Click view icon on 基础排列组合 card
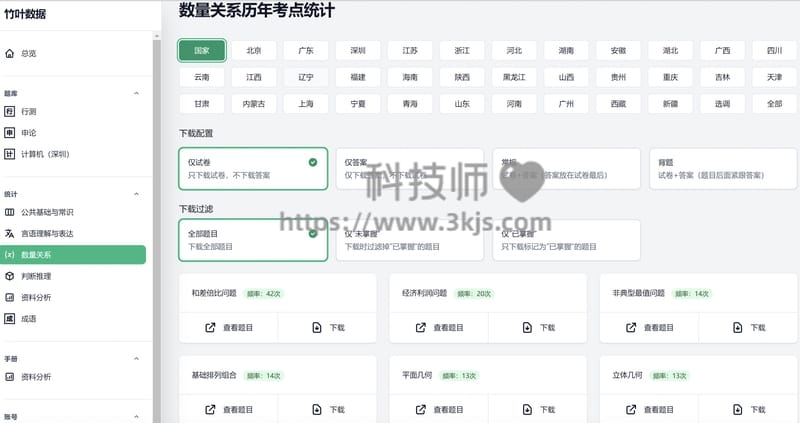 point(210,409)
